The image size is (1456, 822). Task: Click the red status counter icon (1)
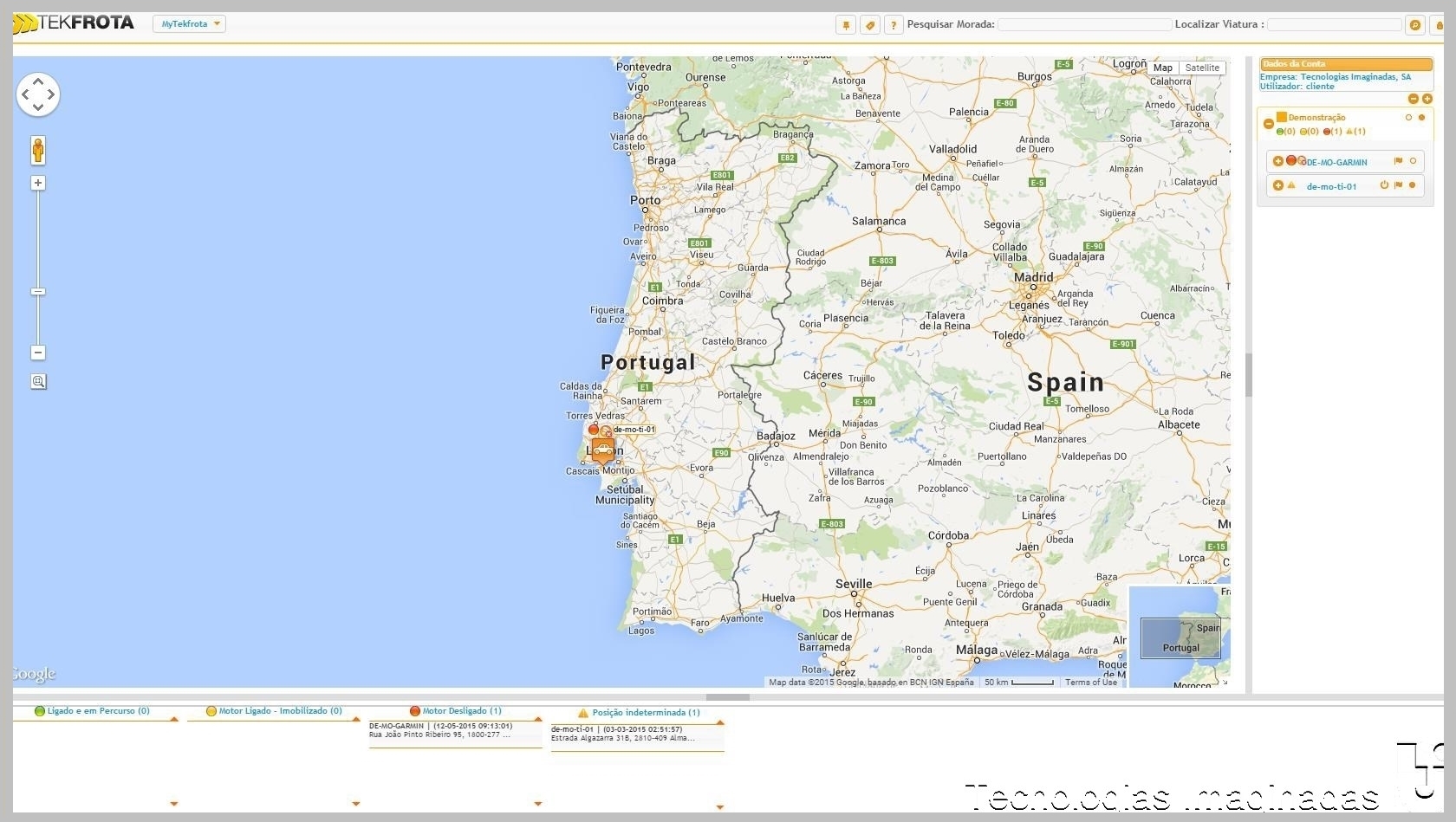click(1327, 132)
